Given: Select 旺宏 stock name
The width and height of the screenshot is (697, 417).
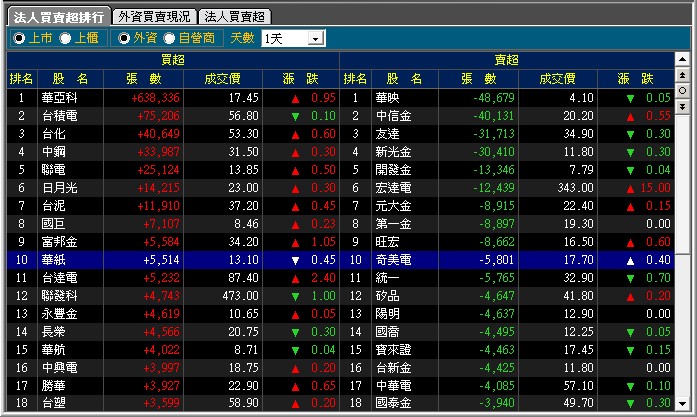Looking at the screenshot, I should (x=388, y=242).
